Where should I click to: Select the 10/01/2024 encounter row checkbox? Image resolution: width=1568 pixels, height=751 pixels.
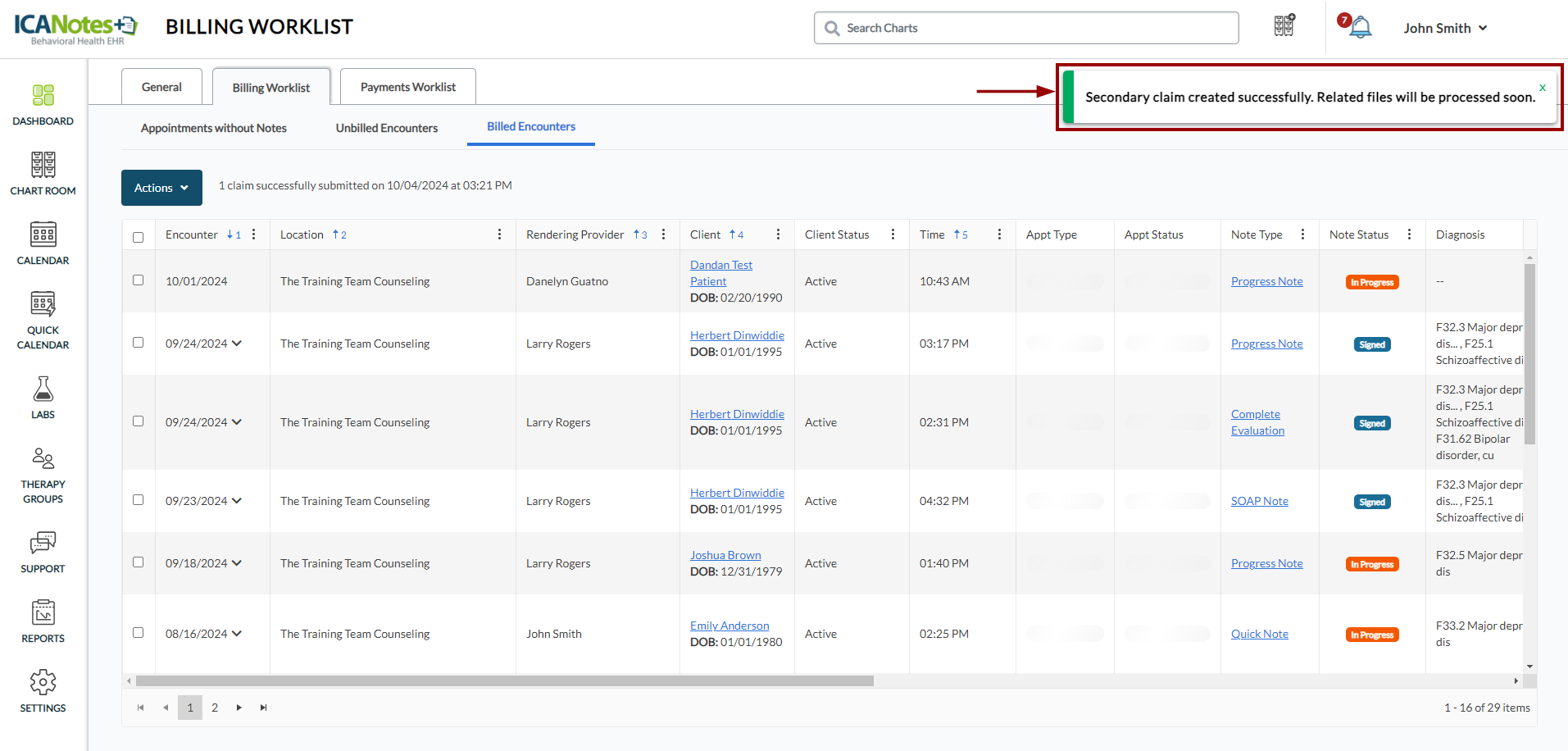point(139,280)
